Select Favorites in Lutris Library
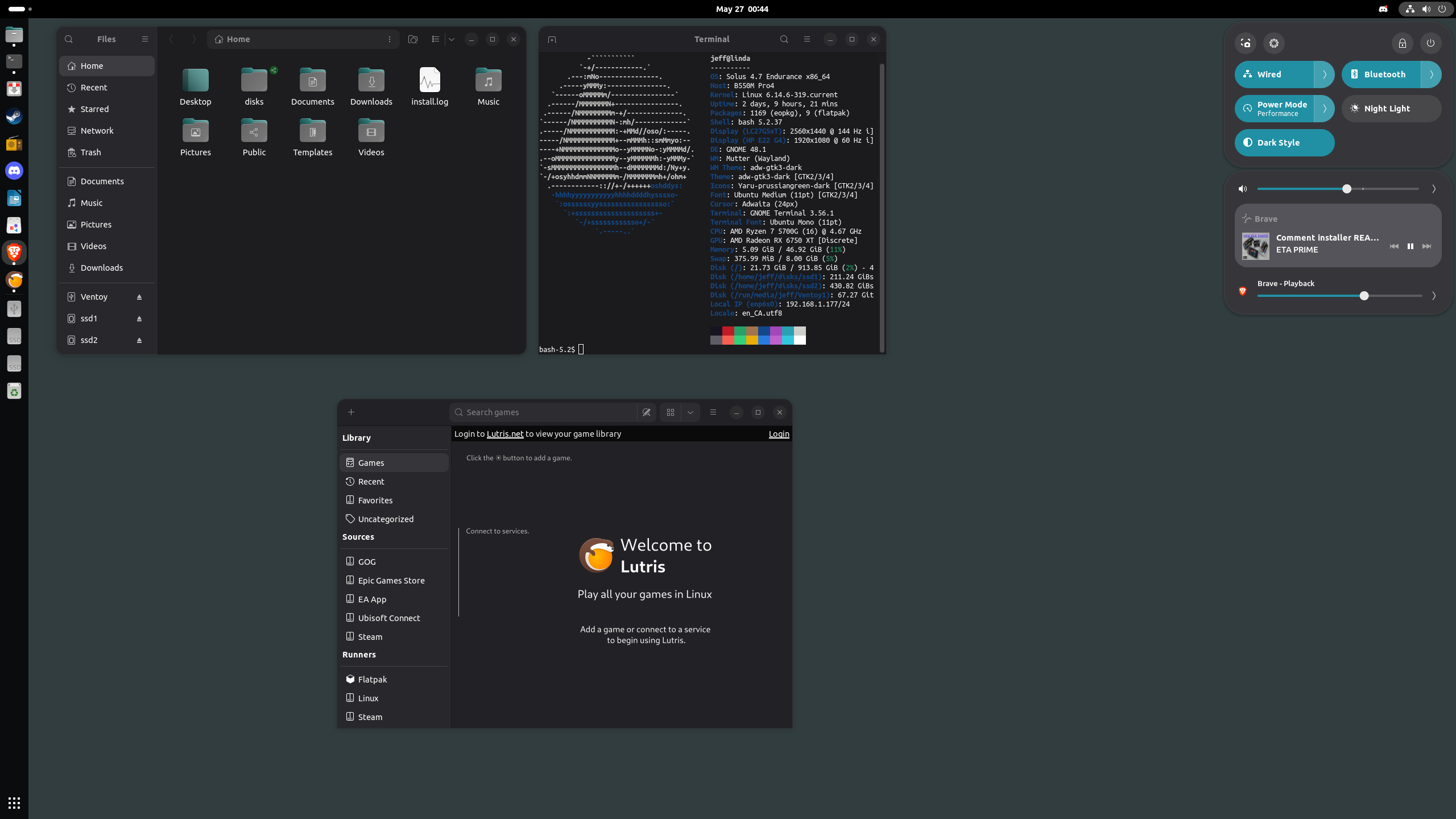This screenshot has height=819, width=1456. click(x=394, y=500)
